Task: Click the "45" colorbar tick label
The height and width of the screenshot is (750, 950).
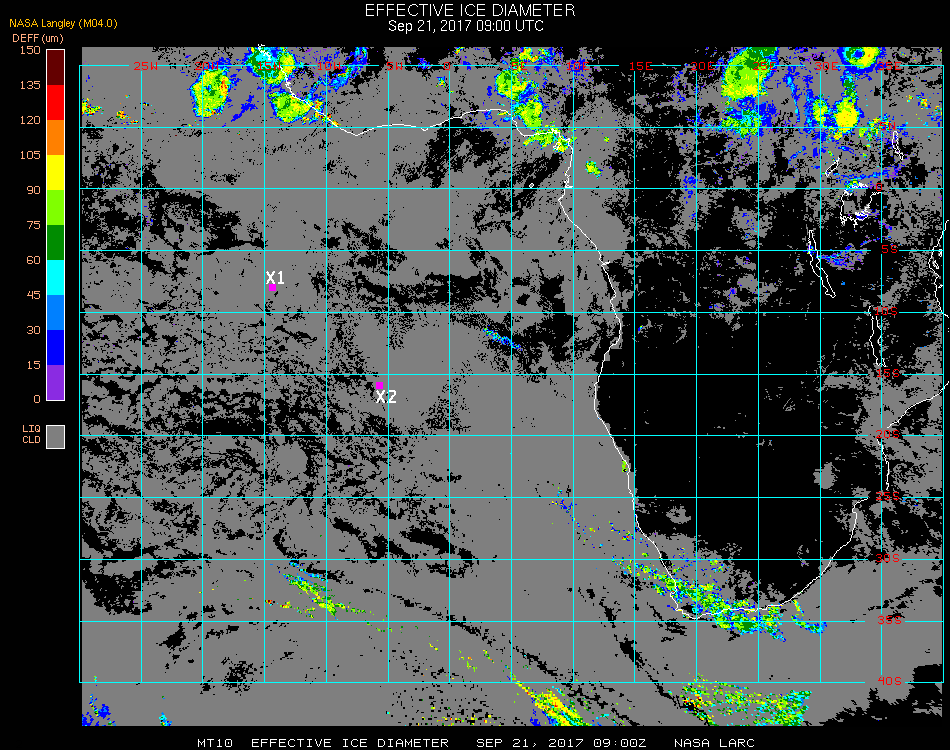Action: coord(33,295)
